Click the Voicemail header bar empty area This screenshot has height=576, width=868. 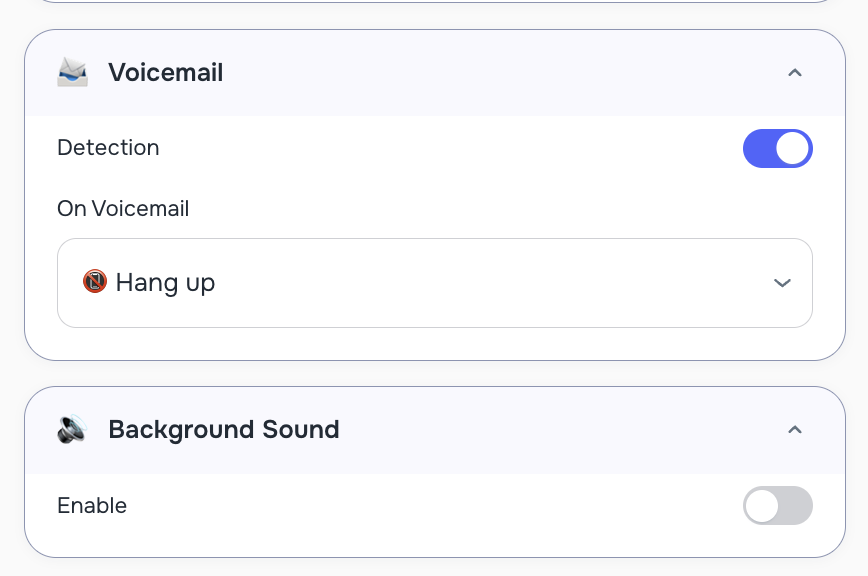(500, 72)
